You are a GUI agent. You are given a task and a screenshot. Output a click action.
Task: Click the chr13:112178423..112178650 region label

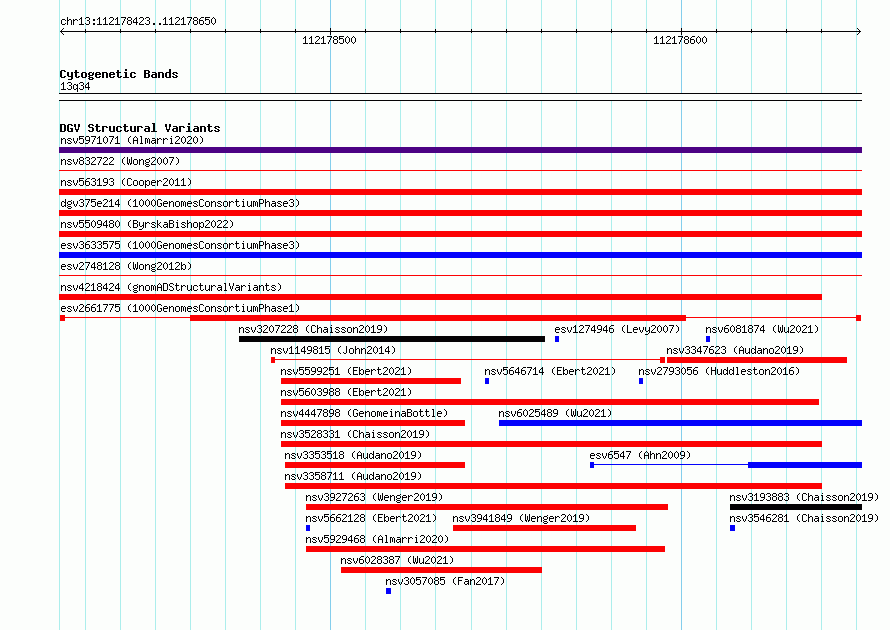138,22
